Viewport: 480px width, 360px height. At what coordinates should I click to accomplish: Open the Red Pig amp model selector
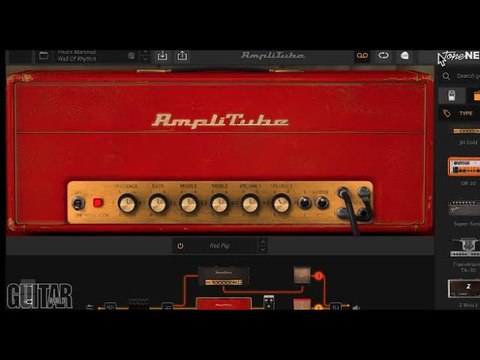click(219, 246)
